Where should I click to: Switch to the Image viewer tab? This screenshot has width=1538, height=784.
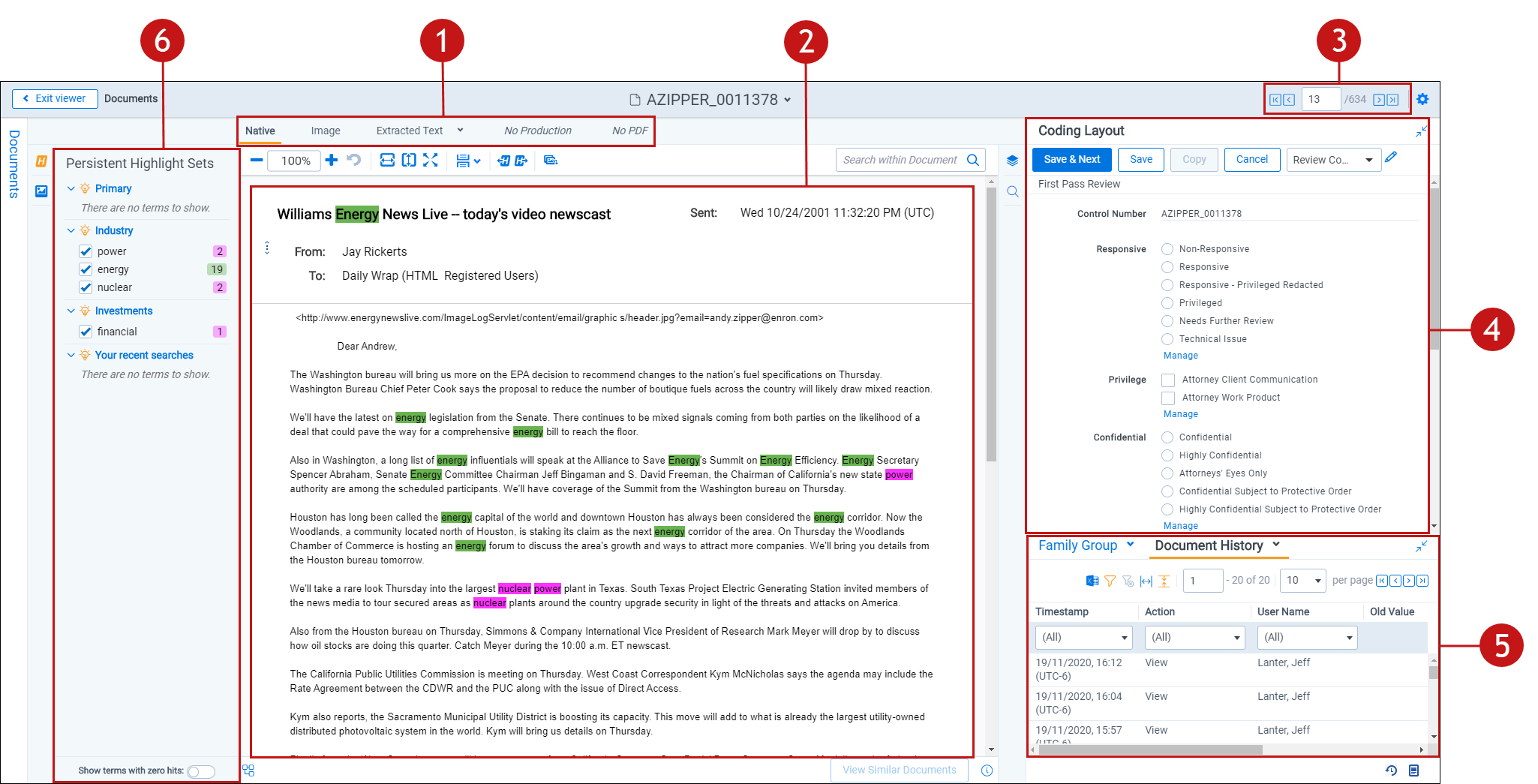point(325,131)
